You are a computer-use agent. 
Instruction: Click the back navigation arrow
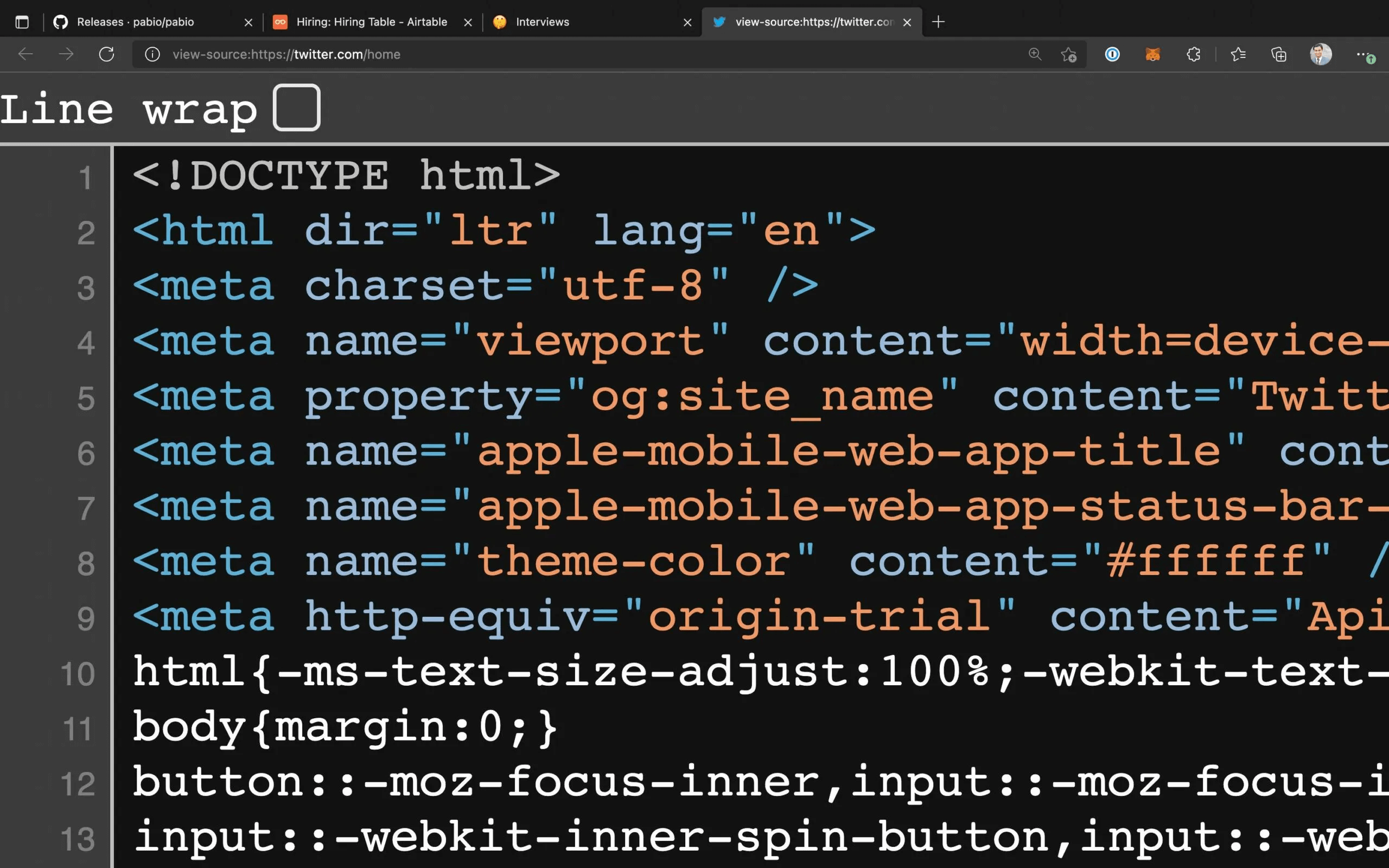(x=26, y=55)
